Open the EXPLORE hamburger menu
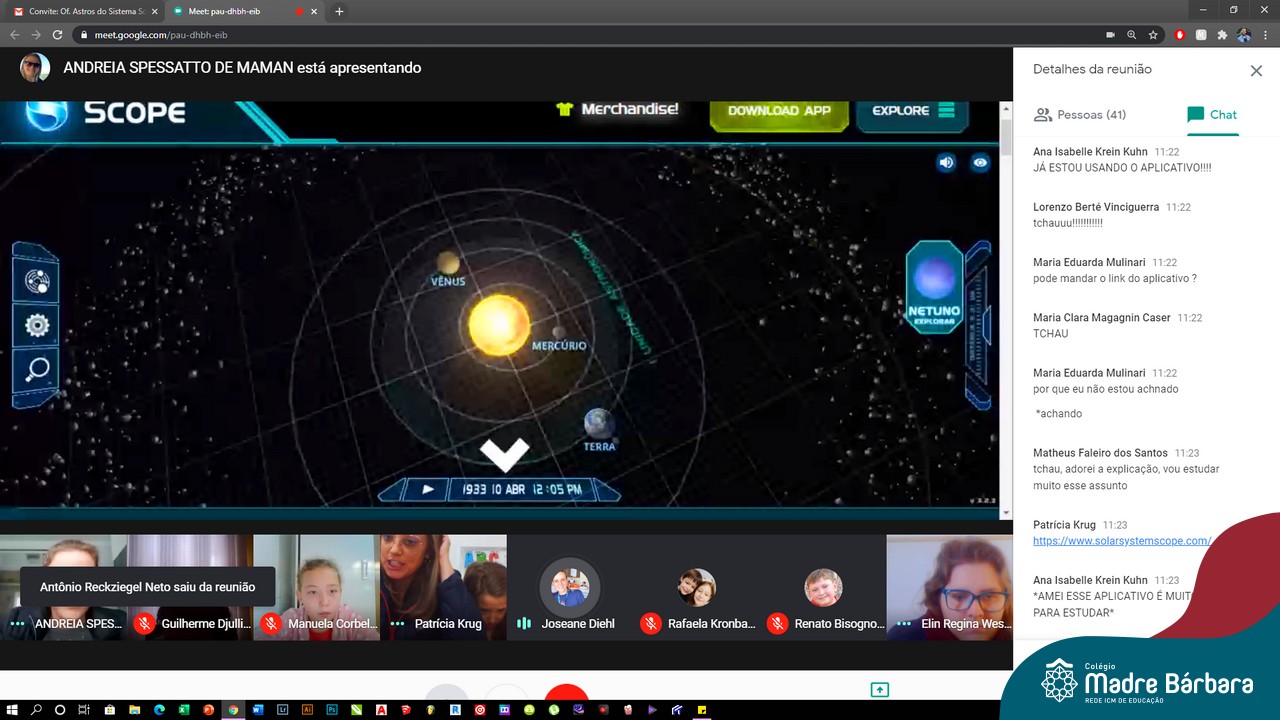Screen dimensions: 1280x720 click(914, 111)
